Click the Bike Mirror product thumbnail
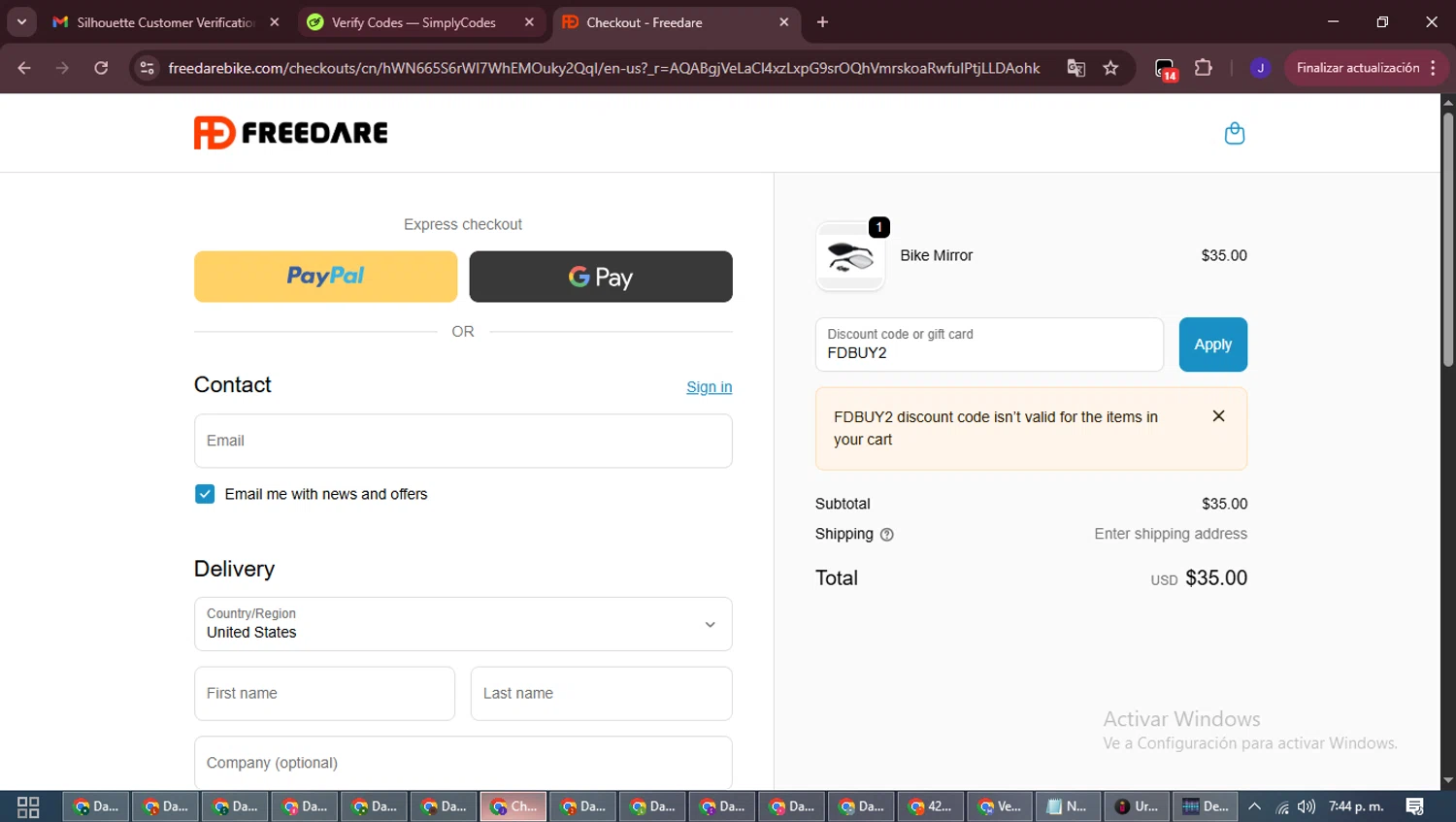This screenshot has width=1456, height=822. click(850, 256)
